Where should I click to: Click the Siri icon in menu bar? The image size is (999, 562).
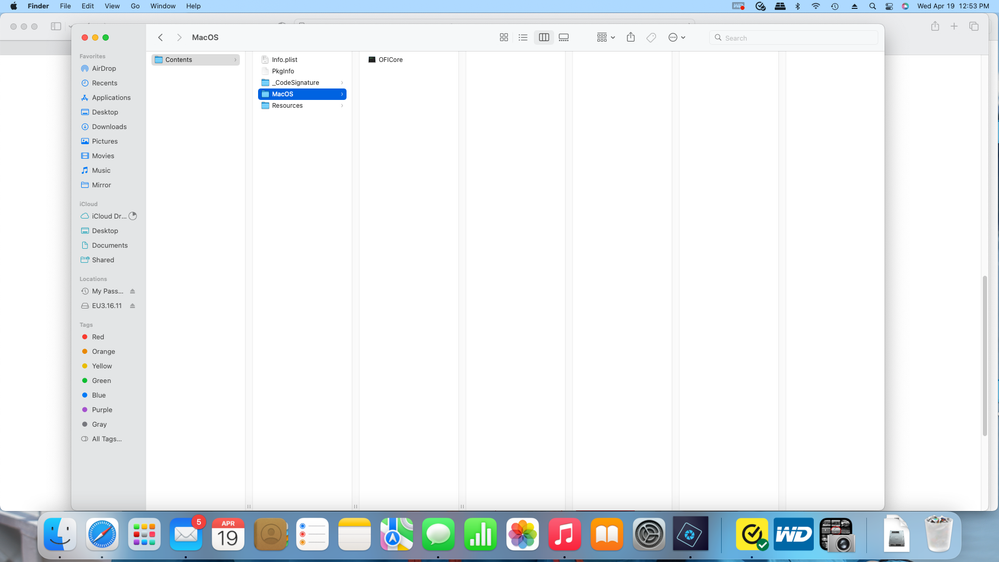[905, 6]
